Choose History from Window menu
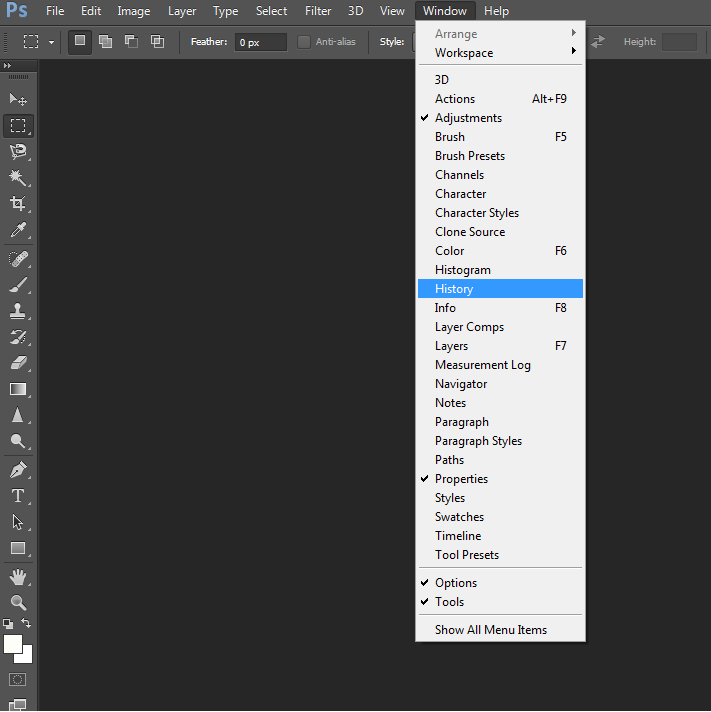This screenshot has height=712, width=711. pos(500,289)
